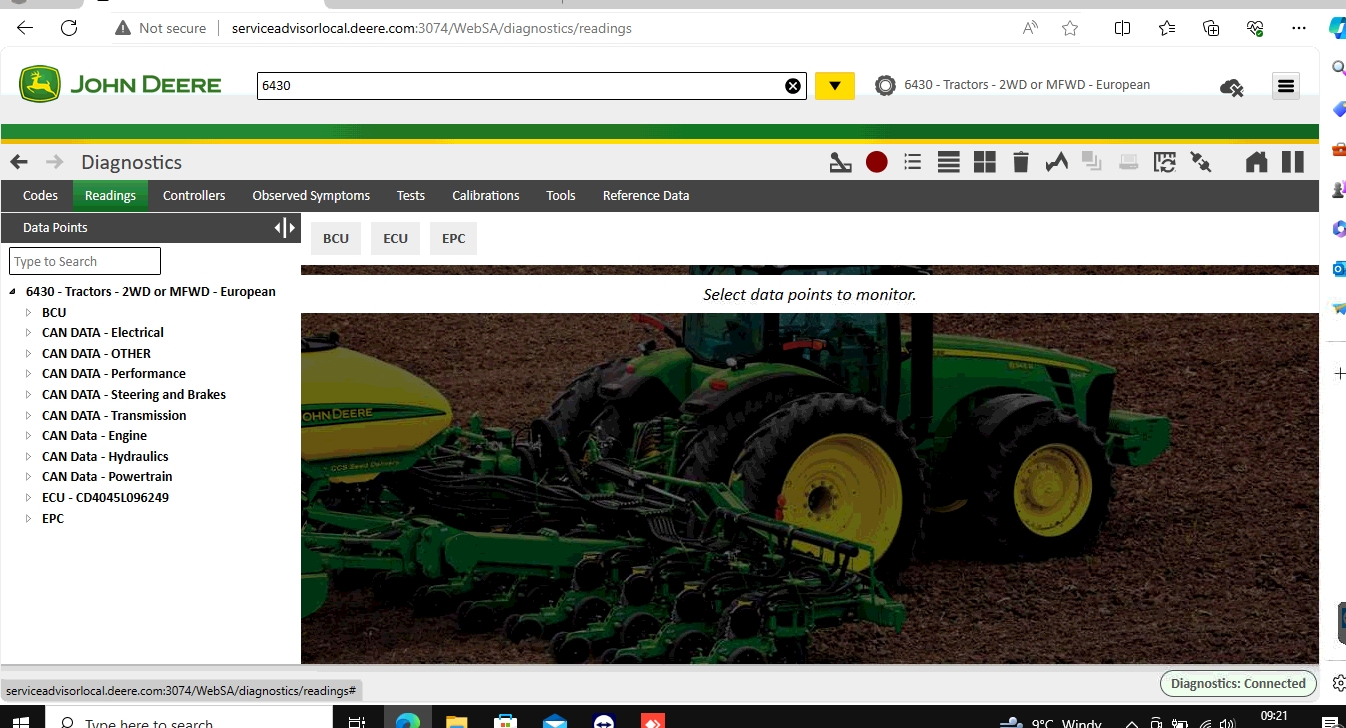Open the grid layout icon in the toolbar

(984, 161)
